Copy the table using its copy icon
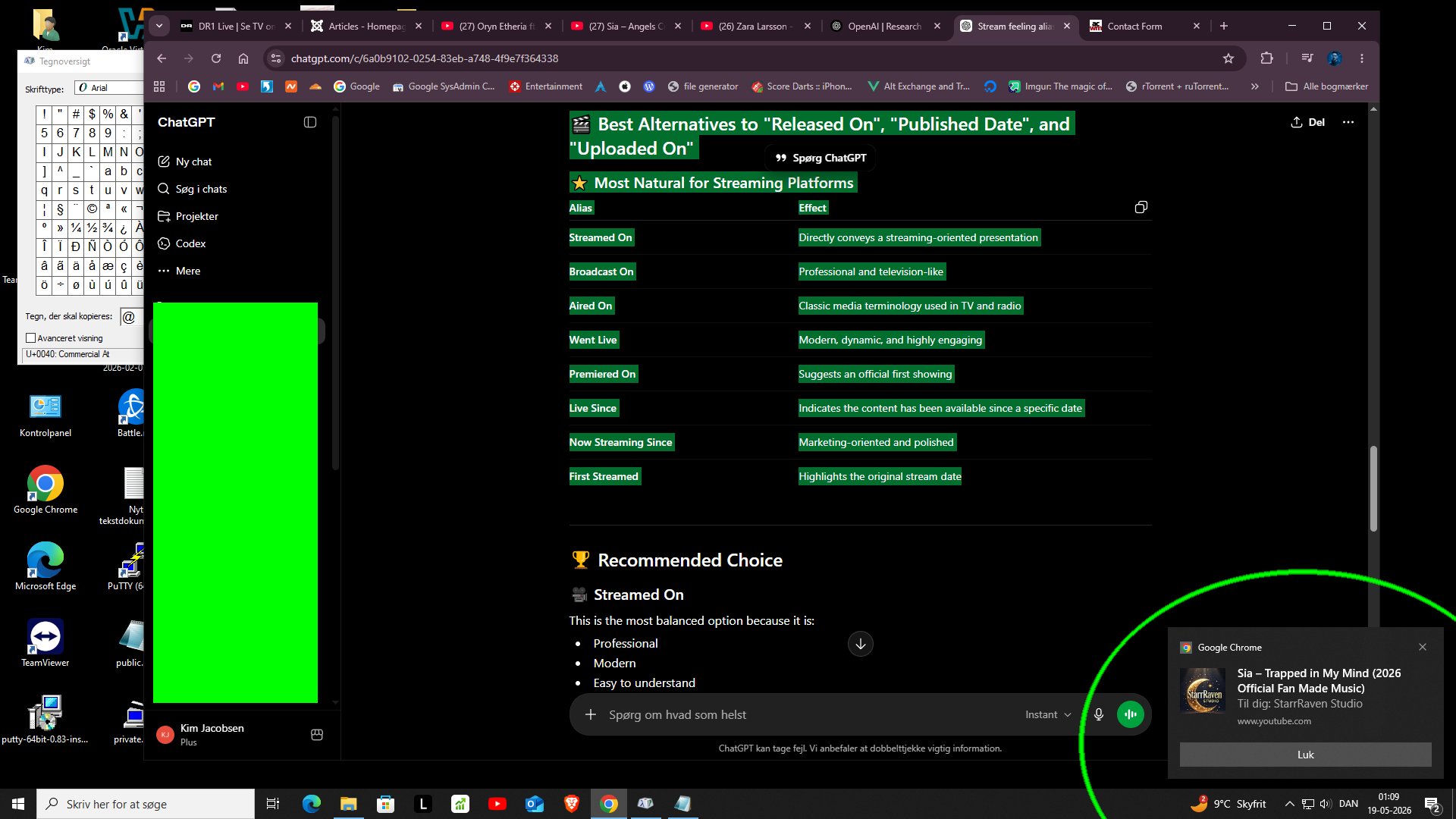The height and width of the screenshot is (819, 1456). click(1141, 207)
